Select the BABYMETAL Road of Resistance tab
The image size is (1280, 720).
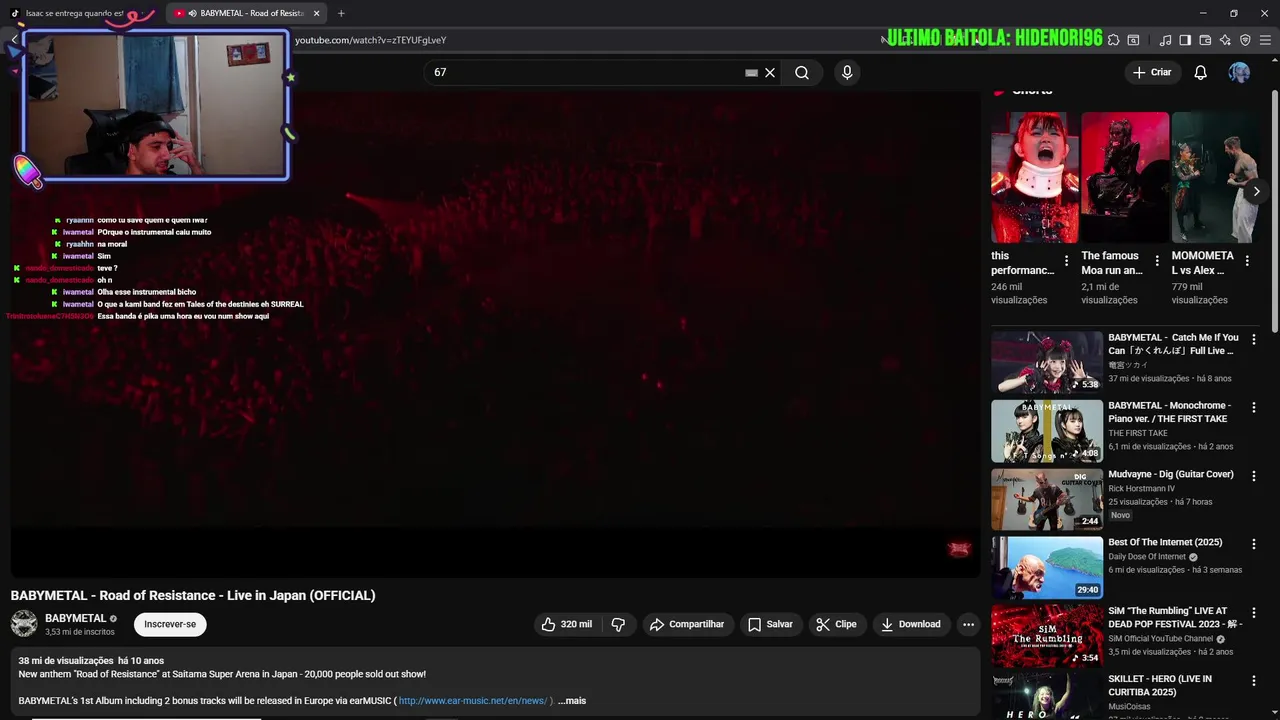point(246,13)
